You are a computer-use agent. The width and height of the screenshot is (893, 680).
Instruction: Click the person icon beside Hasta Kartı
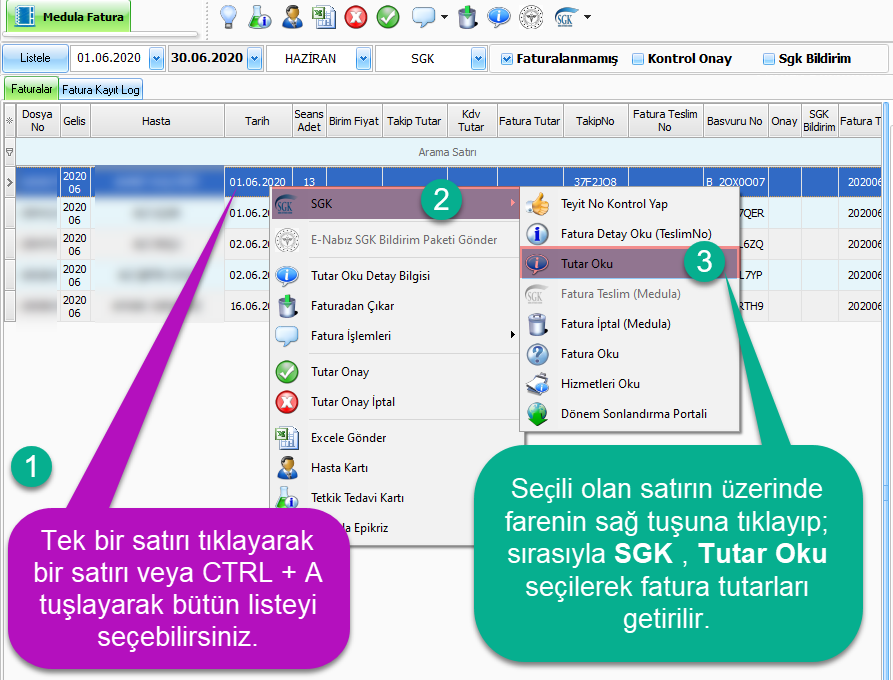click(x=287, y=468)
